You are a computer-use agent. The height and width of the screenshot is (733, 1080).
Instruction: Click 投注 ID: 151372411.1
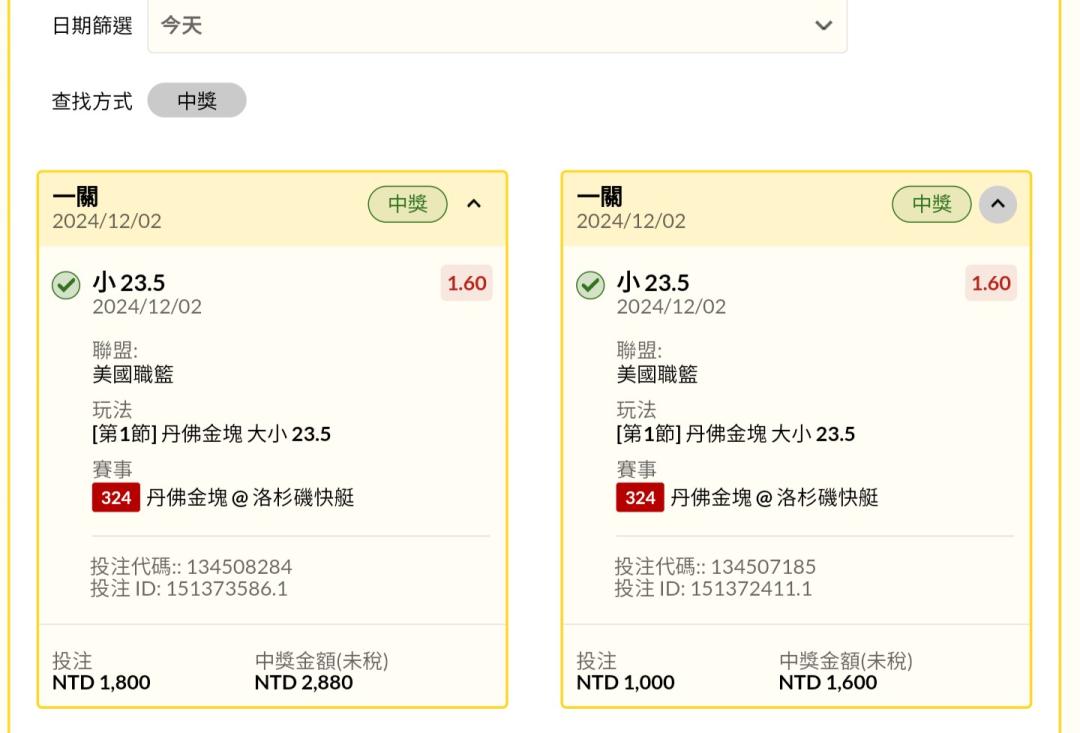point(713,588)
